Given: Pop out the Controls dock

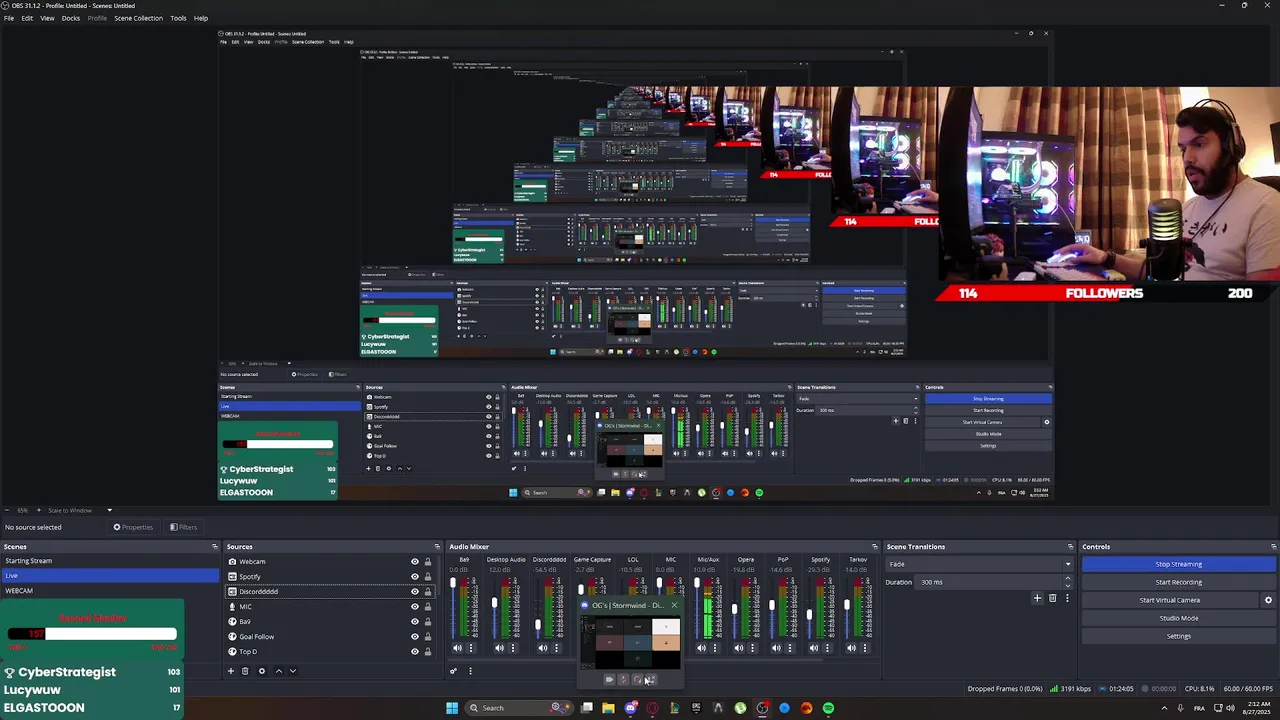Looking at the screenshot, I should [1273, 547].
